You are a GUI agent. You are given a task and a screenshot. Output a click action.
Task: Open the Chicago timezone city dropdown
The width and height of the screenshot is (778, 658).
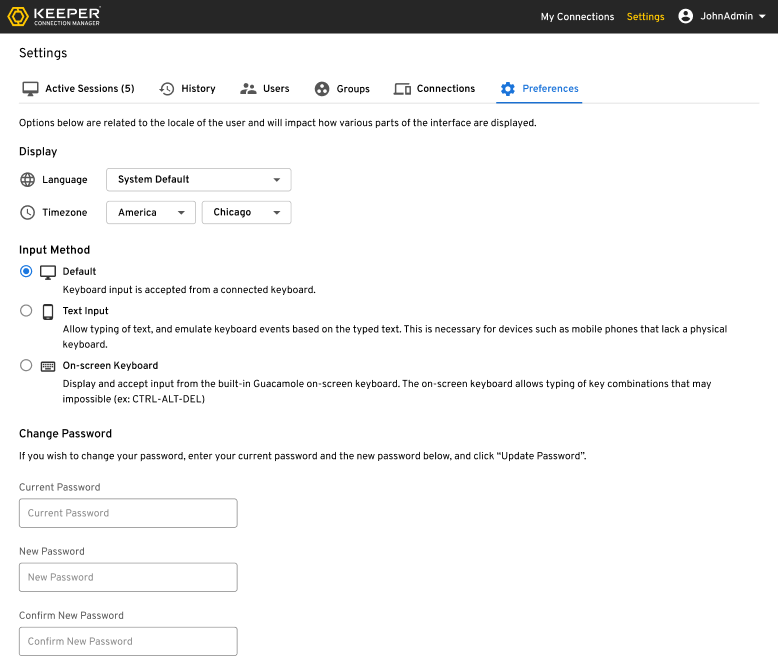tap(246, 212)
